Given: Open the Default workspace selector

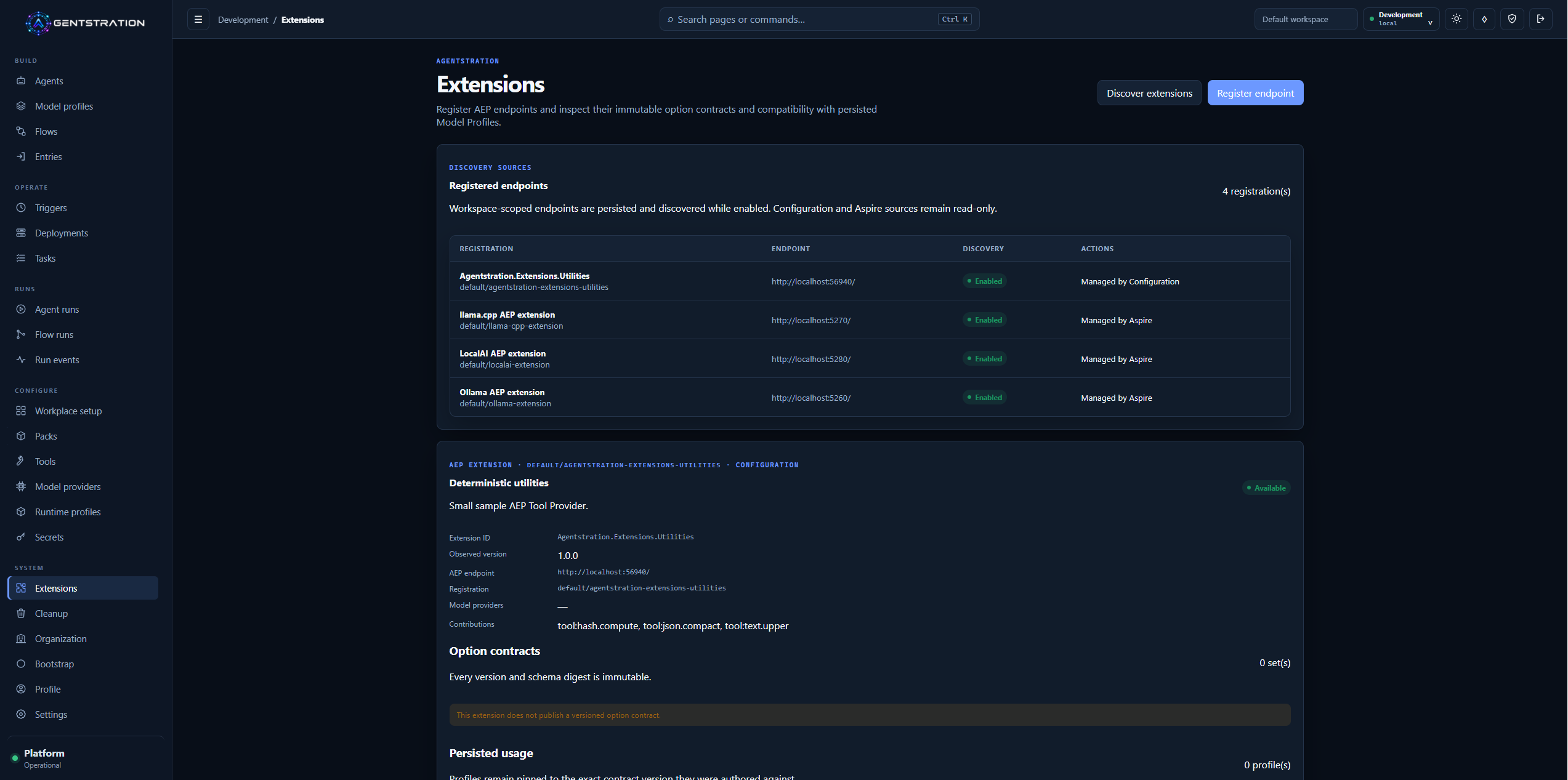Looking at the screenshot, I should 1306,19.
